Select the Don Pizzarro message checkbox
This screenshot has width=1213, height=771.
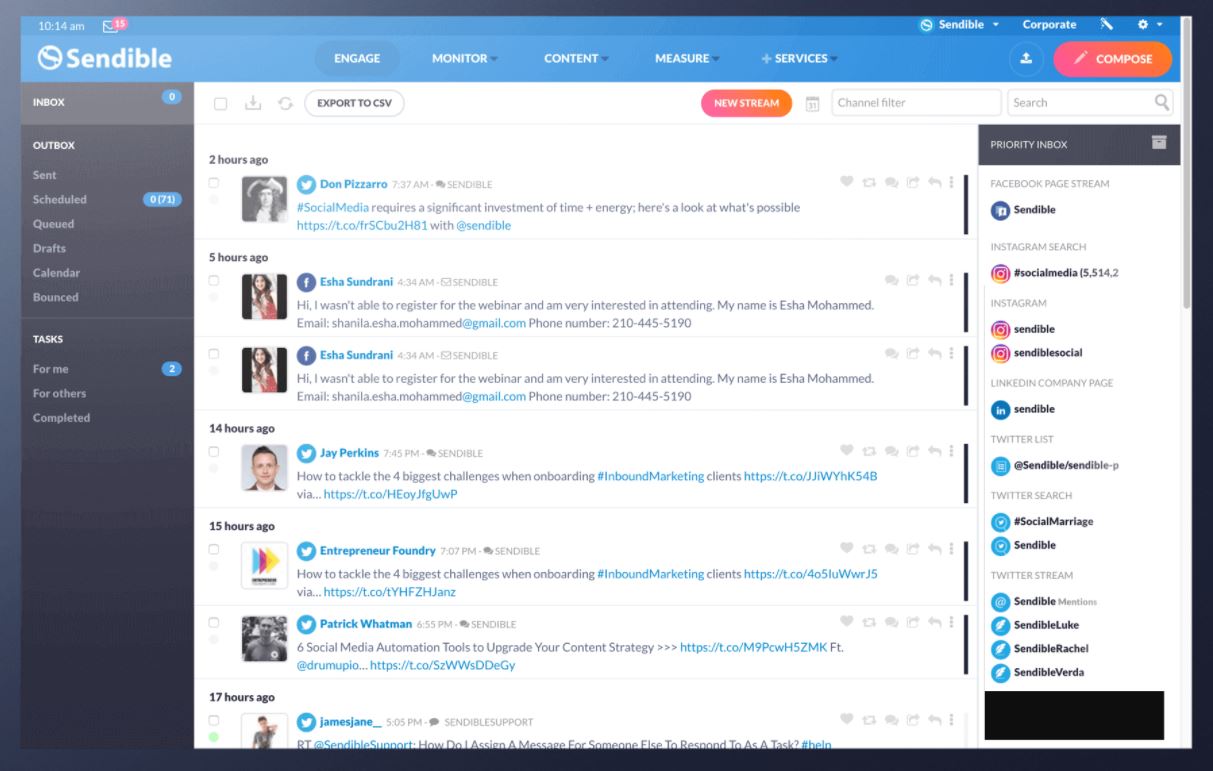tap(214, 183)
